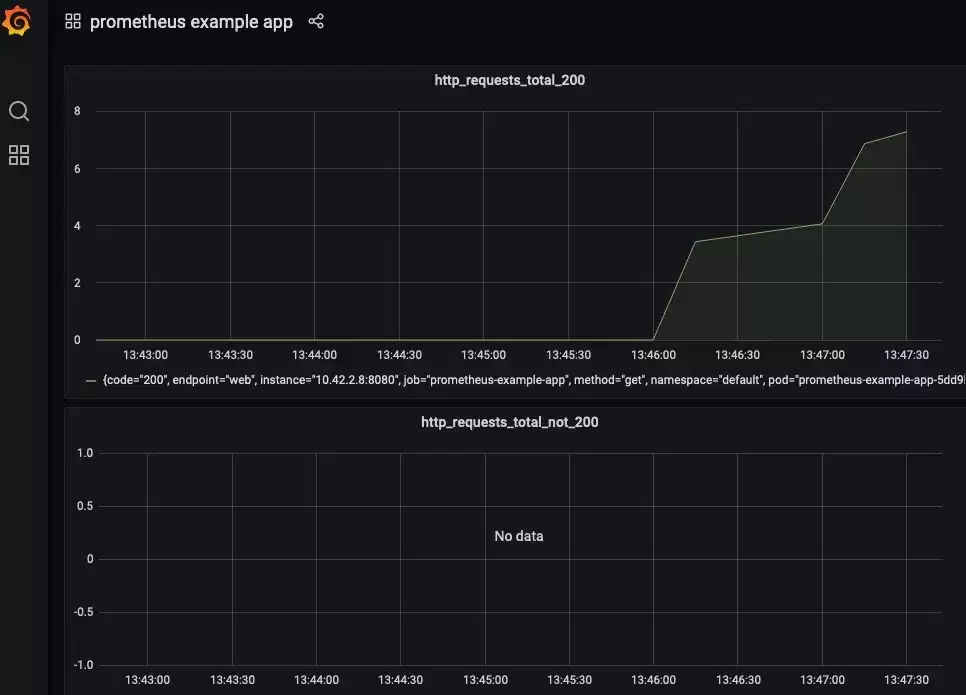Click the y-axis value 1.0 on the bottom chart

tap(85, 453)
